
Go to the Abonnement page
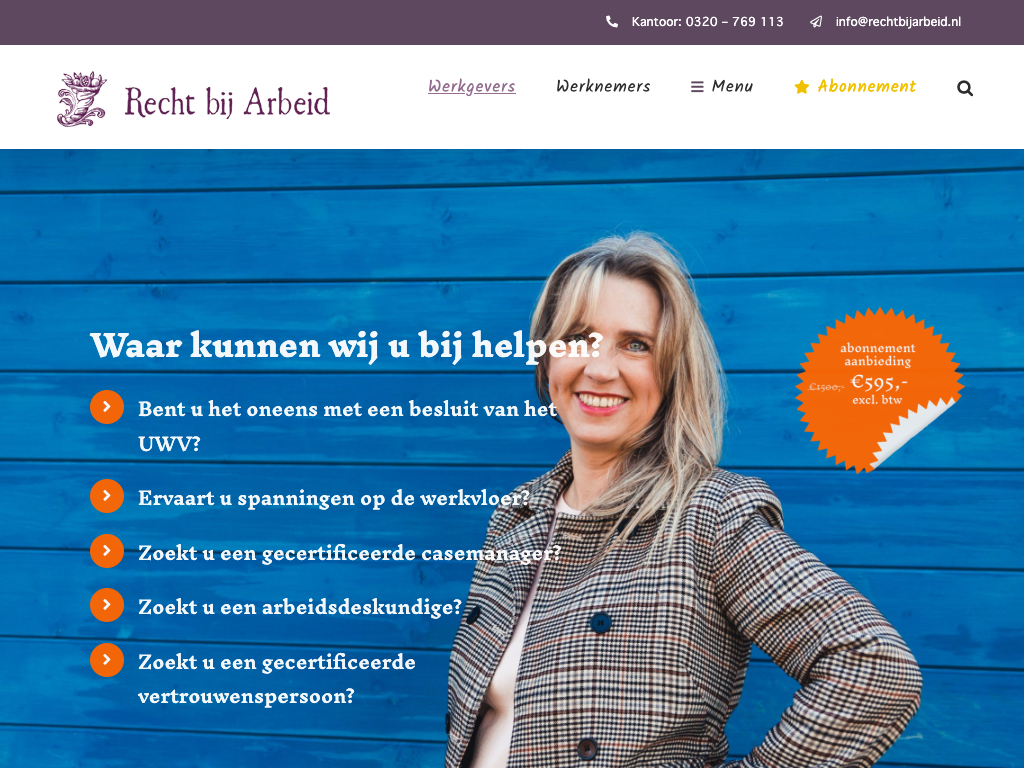867,86
